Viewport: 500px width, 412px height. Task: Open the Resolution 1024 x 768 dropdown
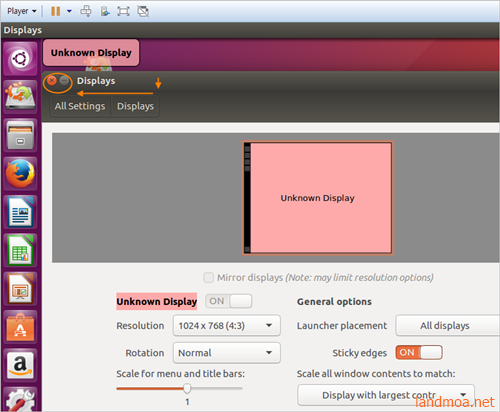[x=227, y=325]
